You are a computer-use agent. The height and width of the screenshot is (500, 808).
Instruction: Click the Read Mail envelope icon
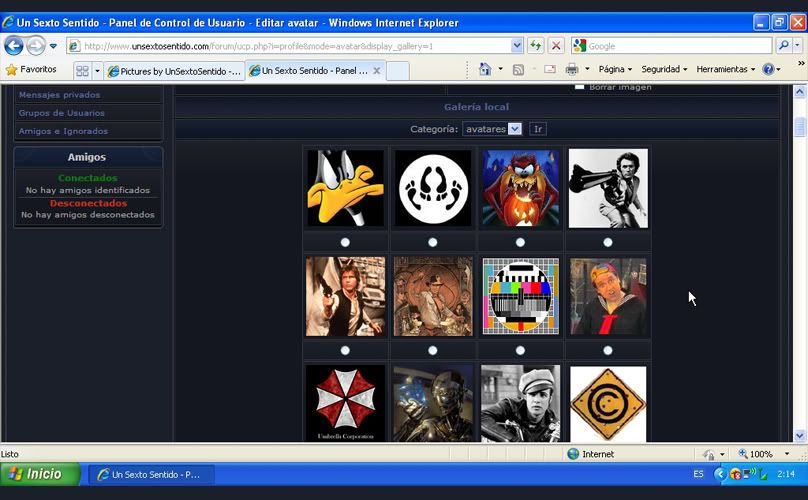click(x=550, y=69)
